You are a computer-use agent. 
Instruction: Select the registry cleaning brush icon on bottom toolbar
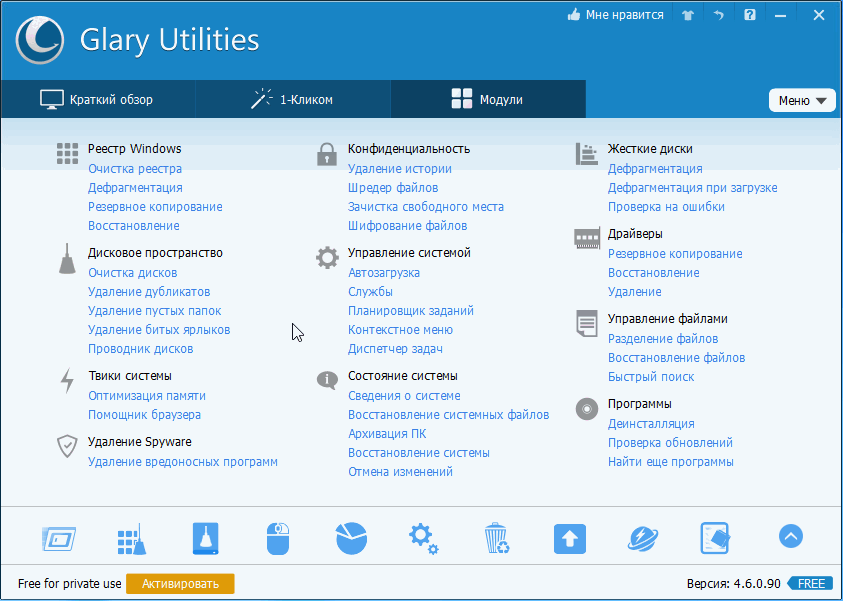click(x=131, y=538)
